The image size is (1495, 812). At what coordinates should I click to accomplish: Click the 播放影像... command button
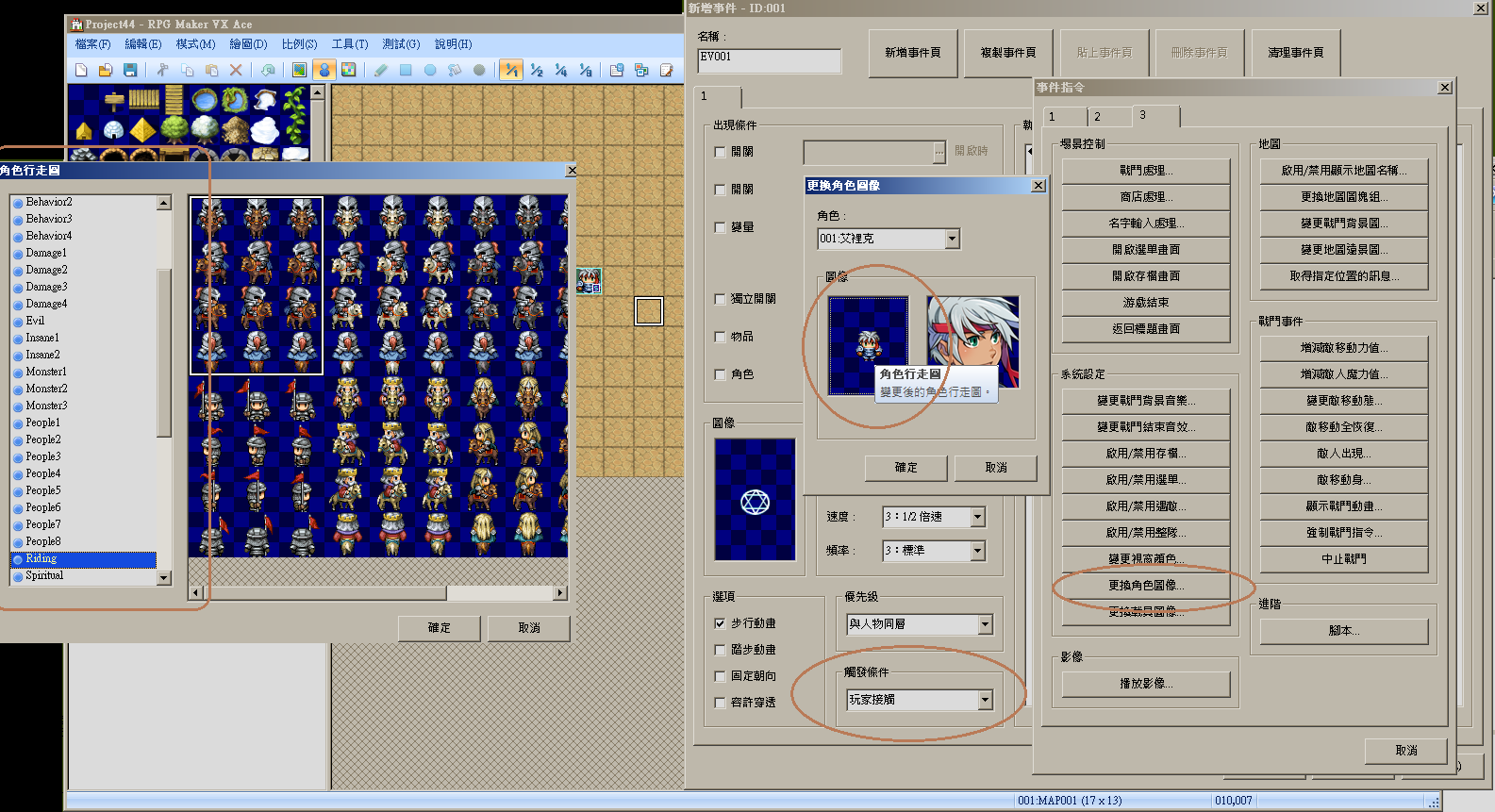1146,684
